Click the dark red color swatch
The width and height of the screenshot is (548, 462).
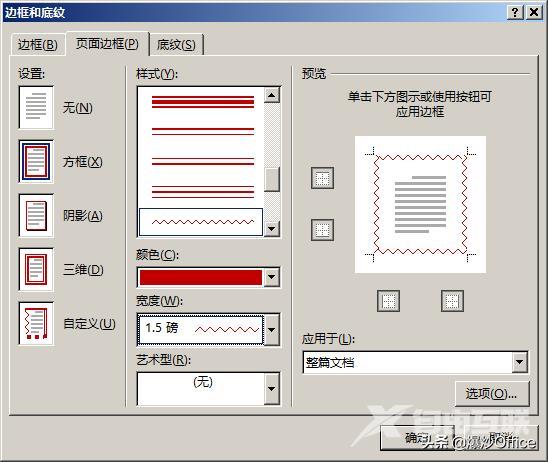coord(201,277)
